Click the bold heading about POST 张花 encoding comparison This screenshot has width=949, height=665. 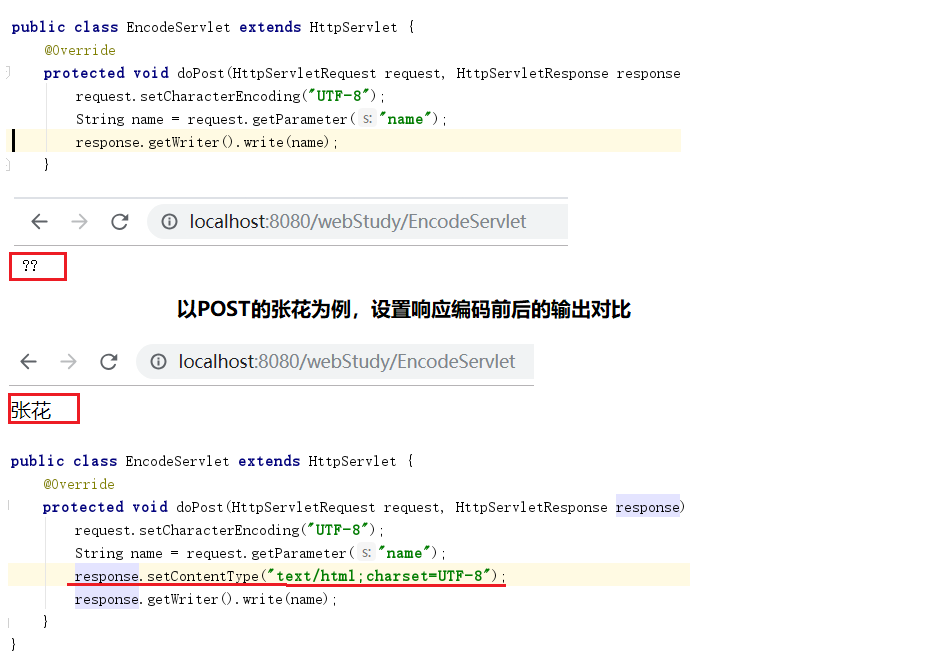[404, 310]
